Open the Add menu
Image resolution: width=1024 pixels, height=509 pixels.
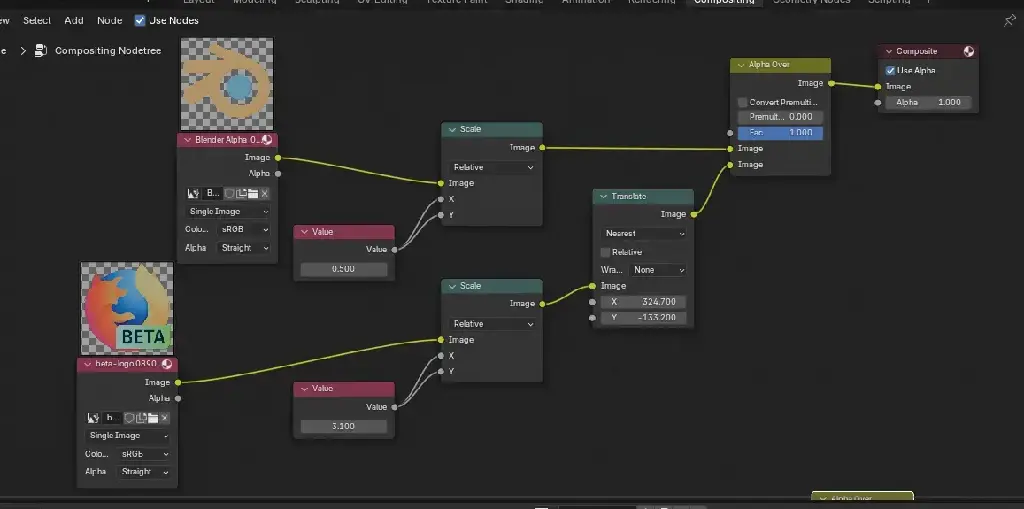coord(74,20)
